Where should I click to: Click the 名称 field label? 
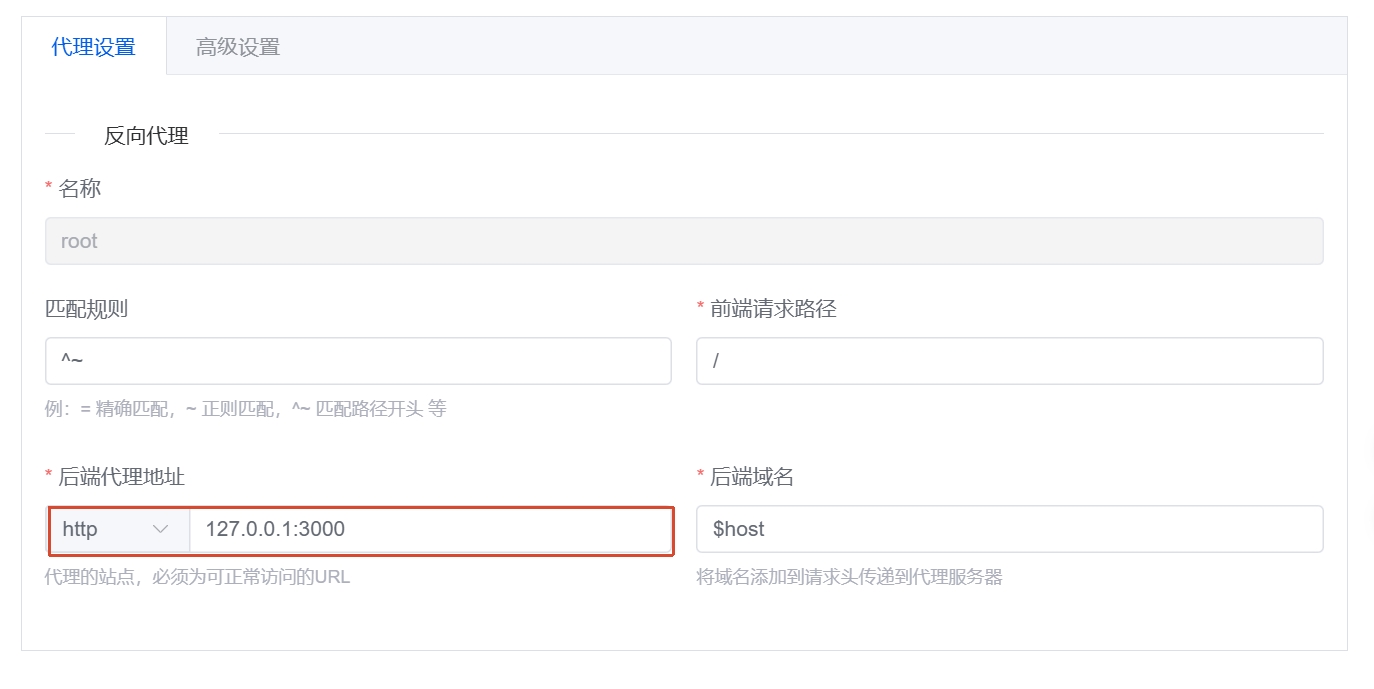[x=80, y=188]
